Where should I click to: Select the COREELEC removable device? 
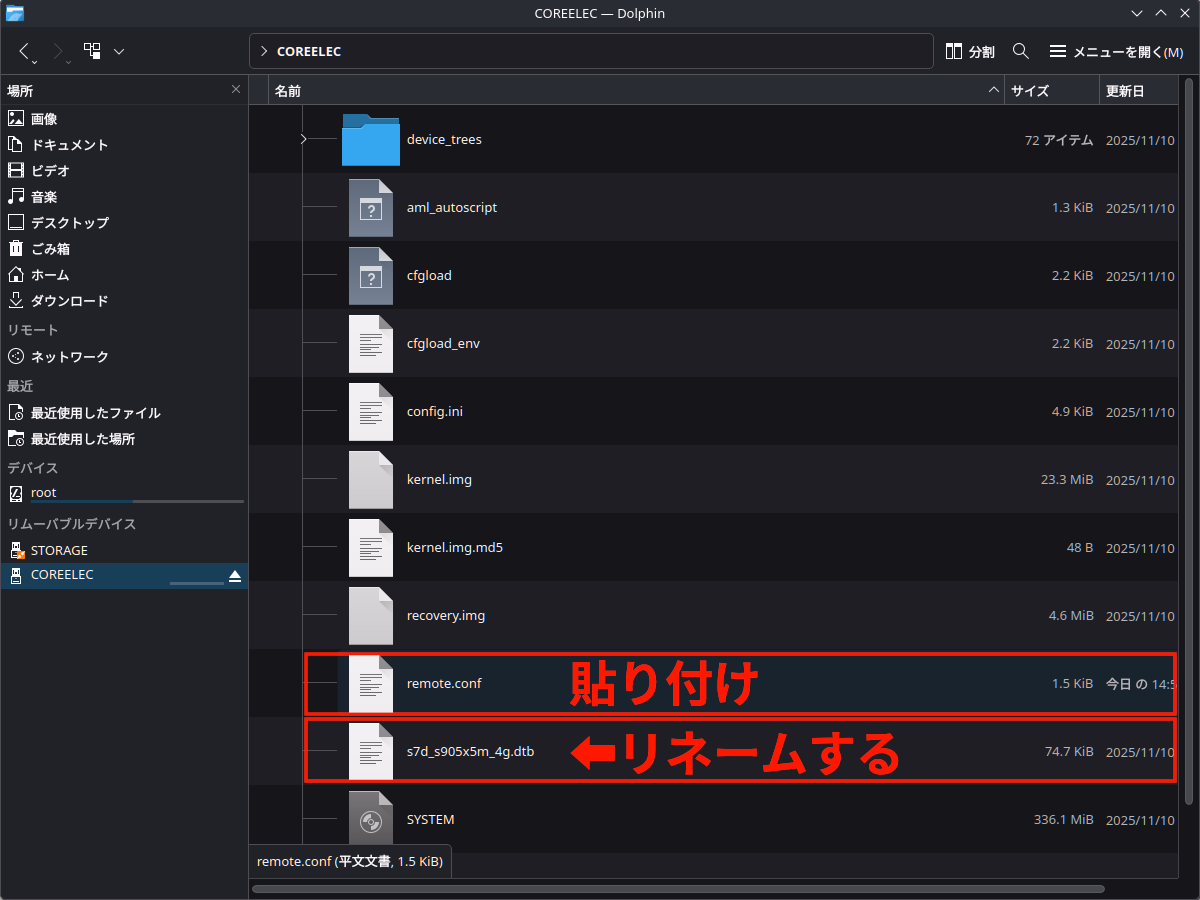click(124, 575)
